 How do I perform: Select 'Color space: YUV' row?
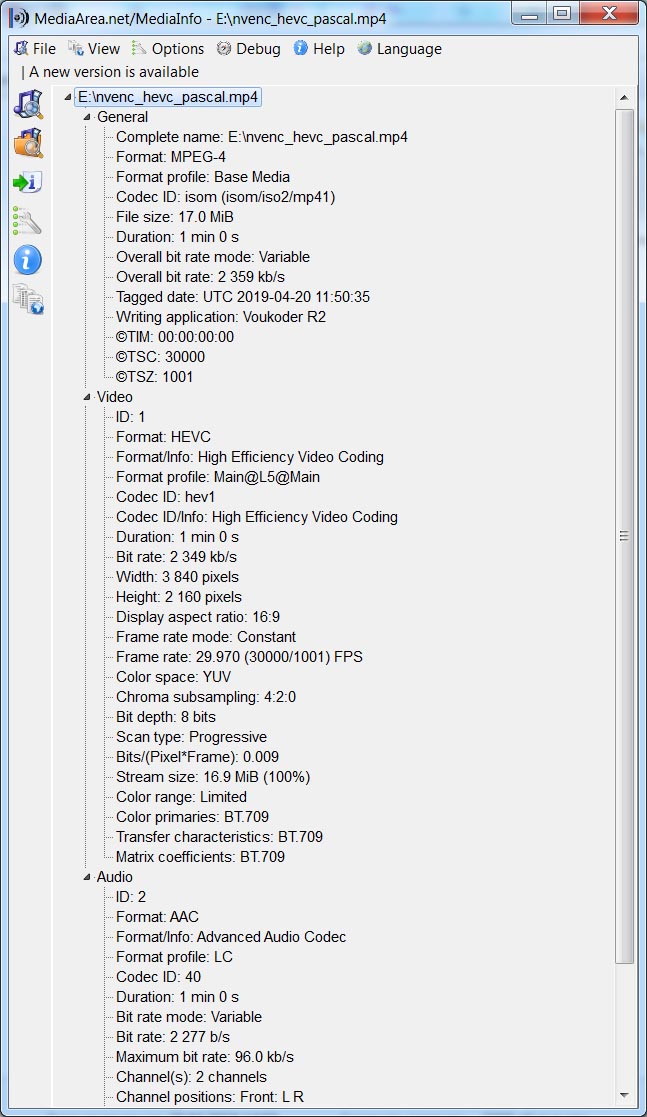click(173, 677)
